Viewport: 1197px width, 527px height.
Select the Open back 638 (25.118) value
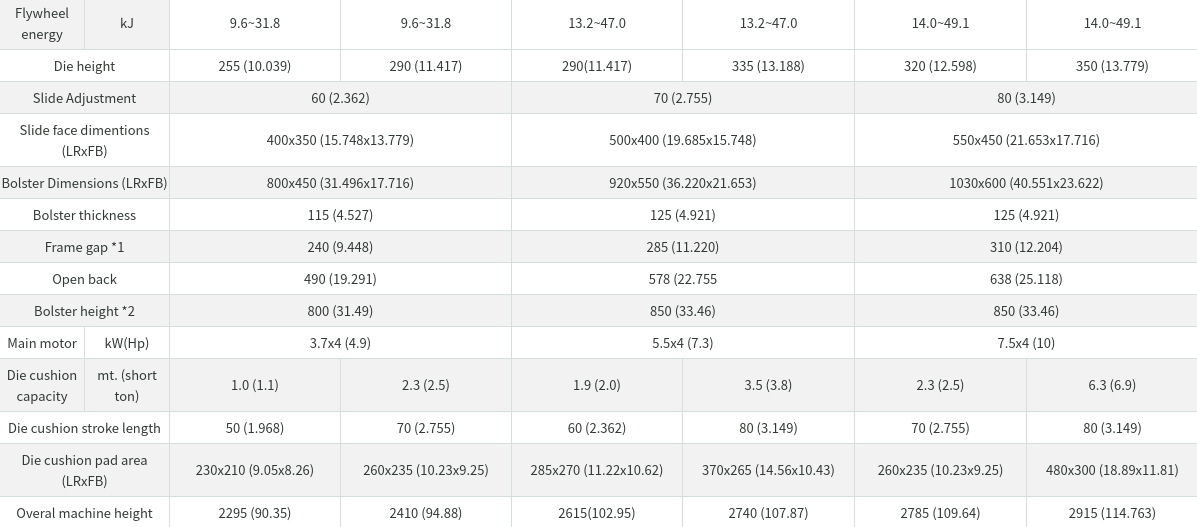coord(1026,279)
